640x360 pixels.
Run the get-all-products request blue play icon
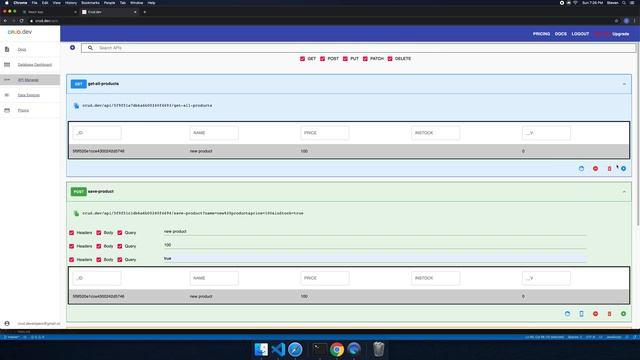[x=623, y=169]
